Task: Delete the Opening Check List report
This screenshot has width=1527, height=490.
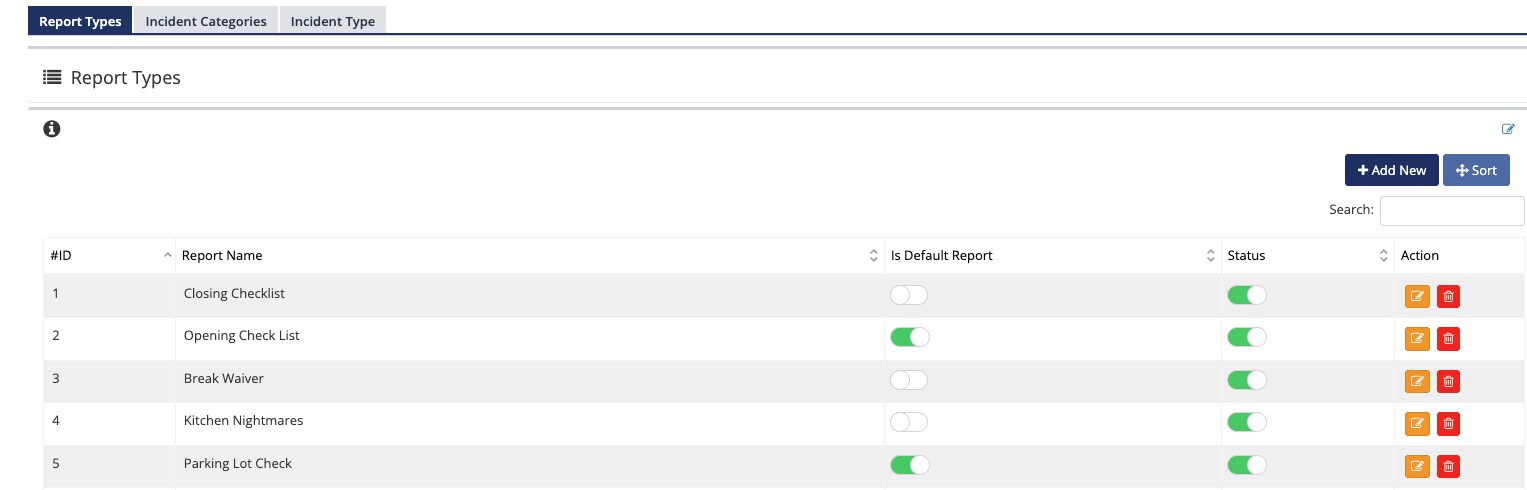Action: [1448, 339]
